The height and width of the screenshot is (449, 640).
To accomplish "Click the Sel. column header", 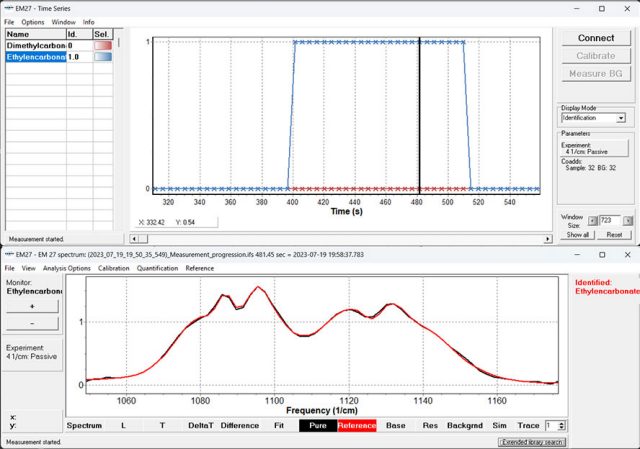I will (103, 34).
